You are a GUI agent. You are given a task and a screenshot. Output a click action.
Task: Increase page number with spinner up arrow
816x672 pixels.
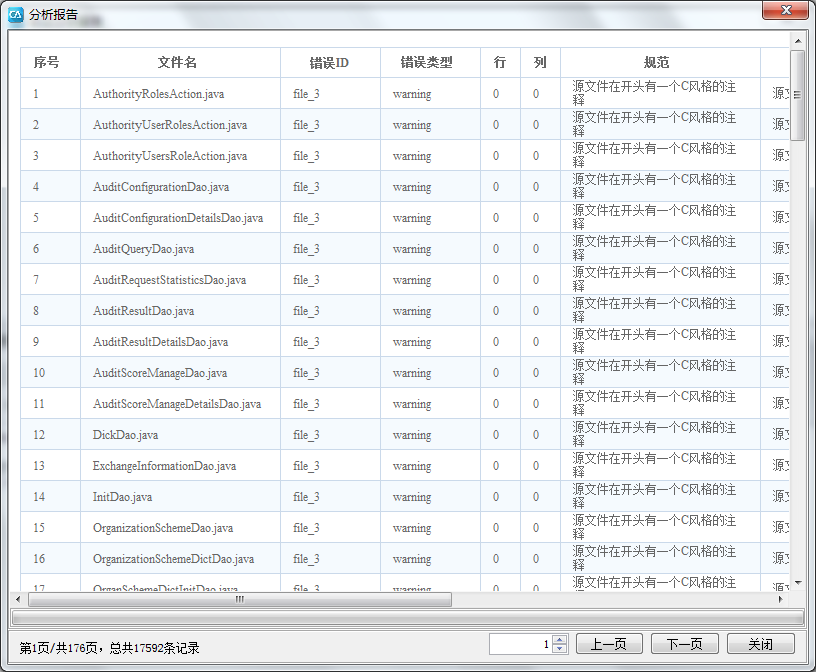(x=559, y=640)
